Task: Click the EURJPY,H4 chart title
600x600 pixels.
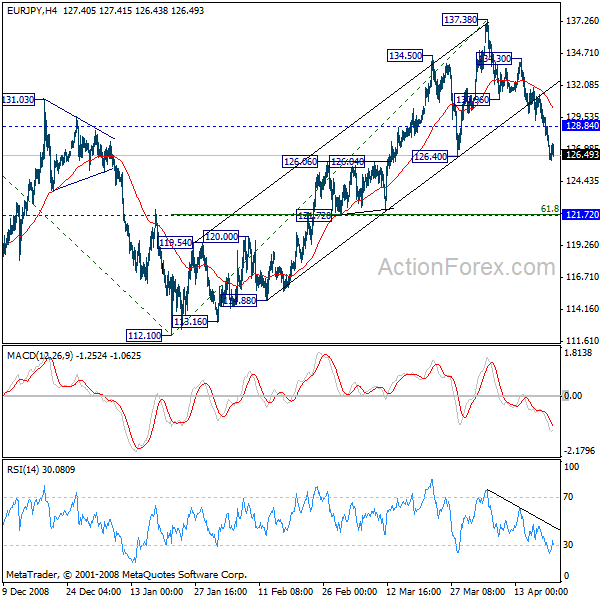Action: pos(30,9)
